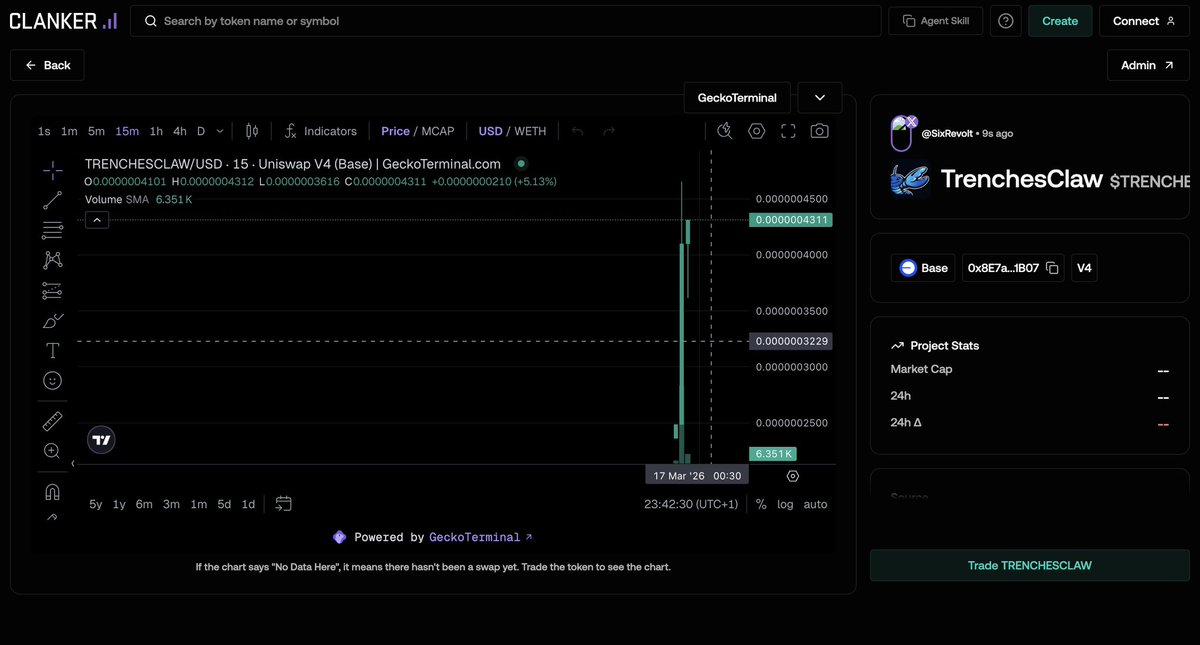Click the TradingView logo badge
This screenshot has height=645, width=1200.
click(x=101, y=439)
